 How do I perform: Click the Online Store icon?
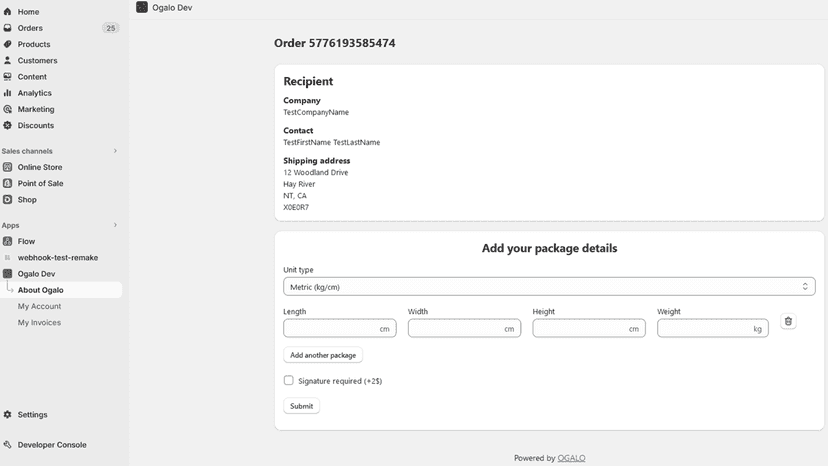coord(7,167)
